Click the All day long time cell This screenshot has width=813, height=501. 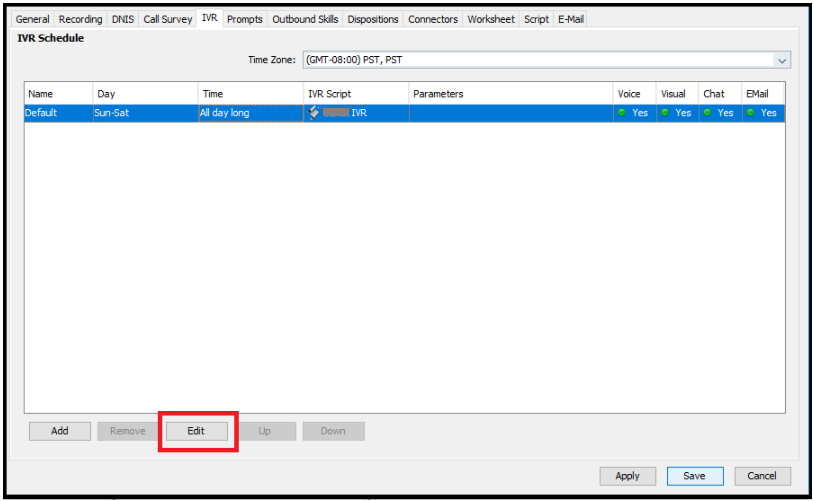251,113
